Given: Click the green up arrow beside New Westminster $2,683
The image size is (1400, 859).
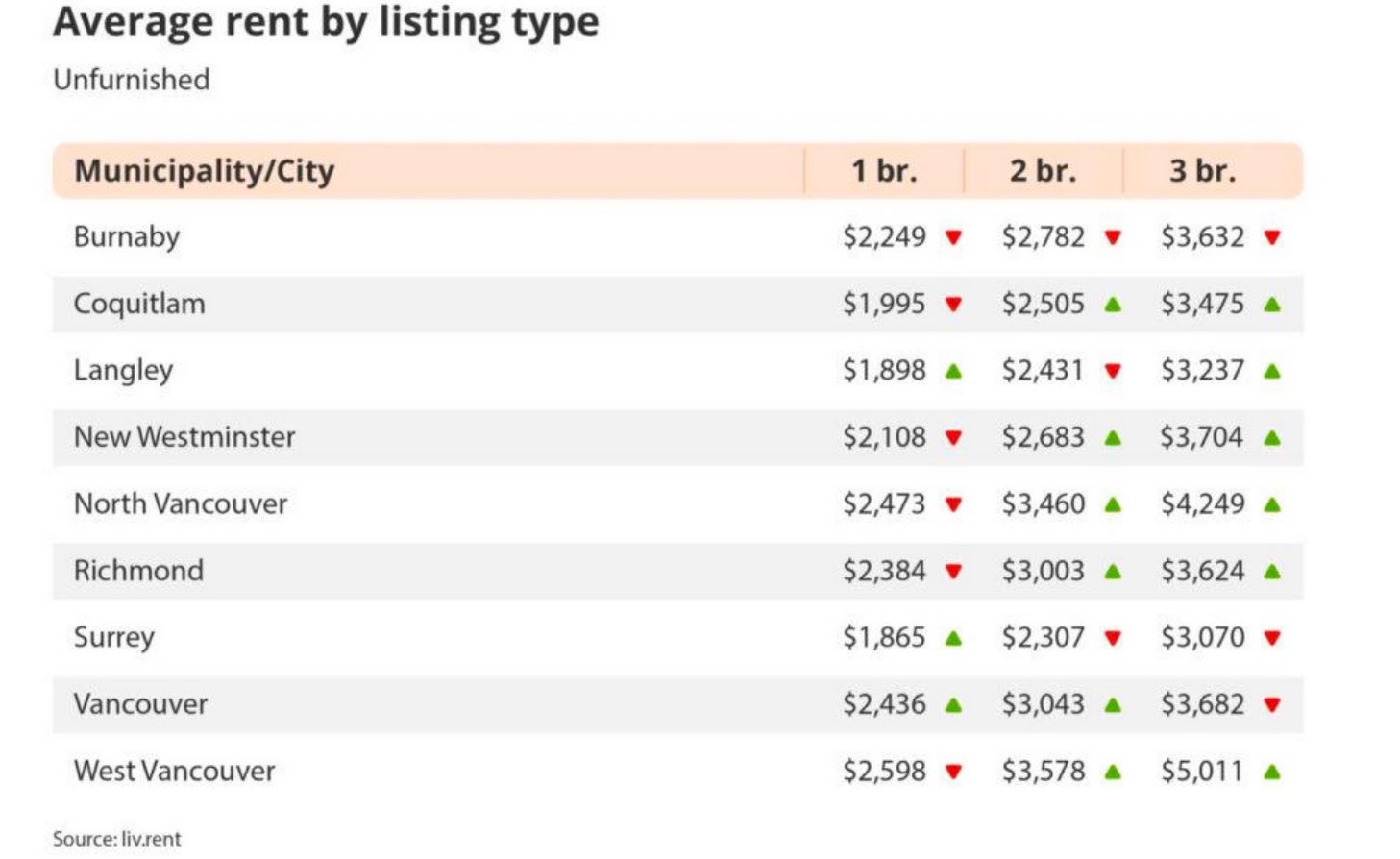Looking at the screenshot, I should [x=1113, y=438].
